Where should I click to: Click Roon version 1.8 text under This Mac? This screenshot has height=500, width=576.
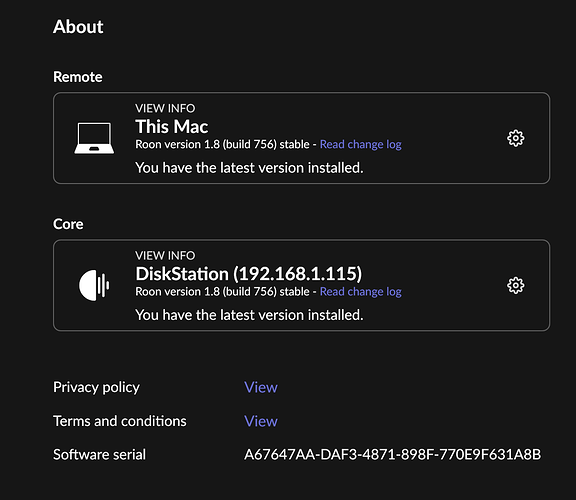click(222, 144)
